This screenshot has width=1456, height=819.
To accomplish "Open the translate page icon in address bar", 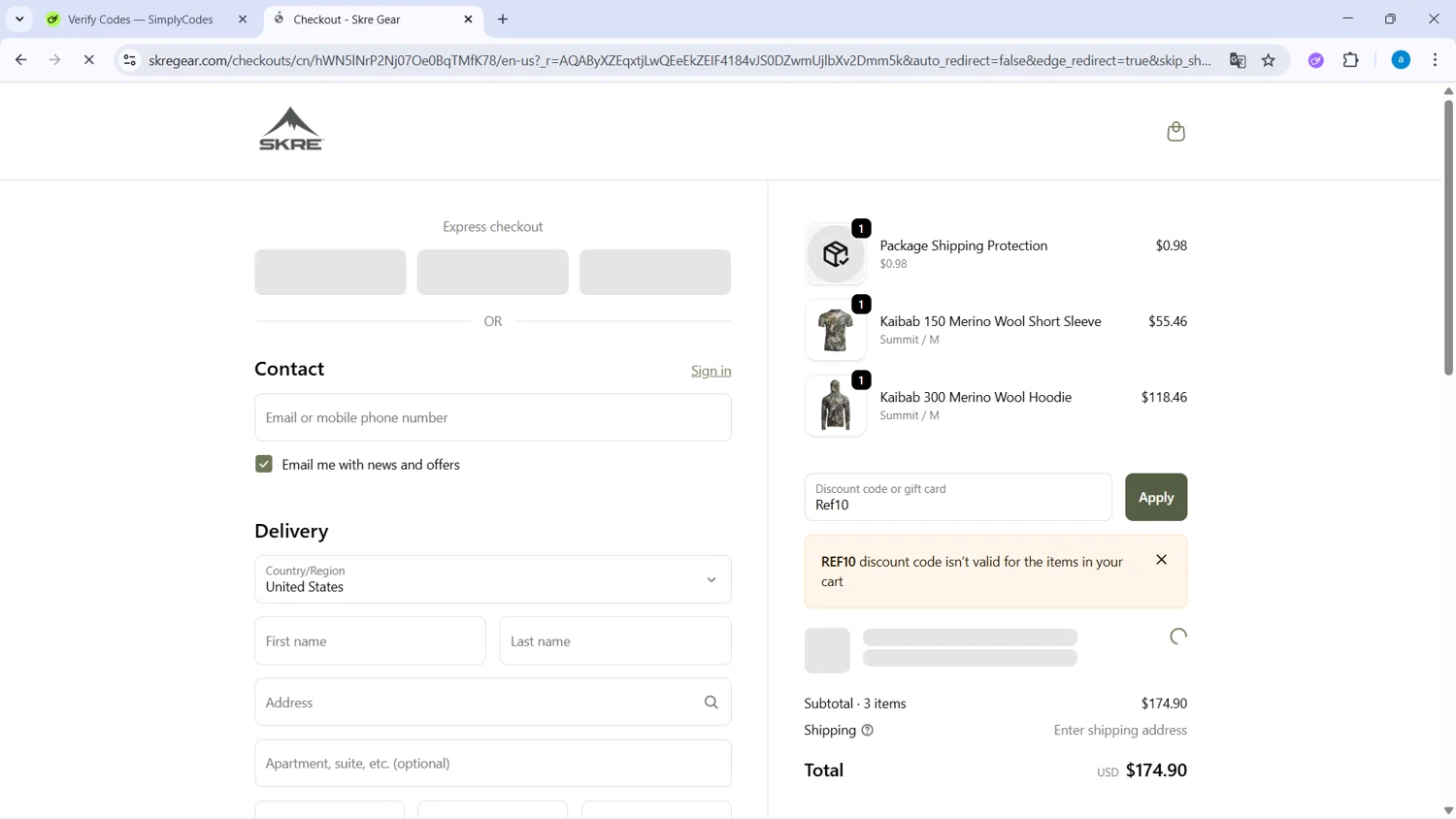I will coord(1238,60).
